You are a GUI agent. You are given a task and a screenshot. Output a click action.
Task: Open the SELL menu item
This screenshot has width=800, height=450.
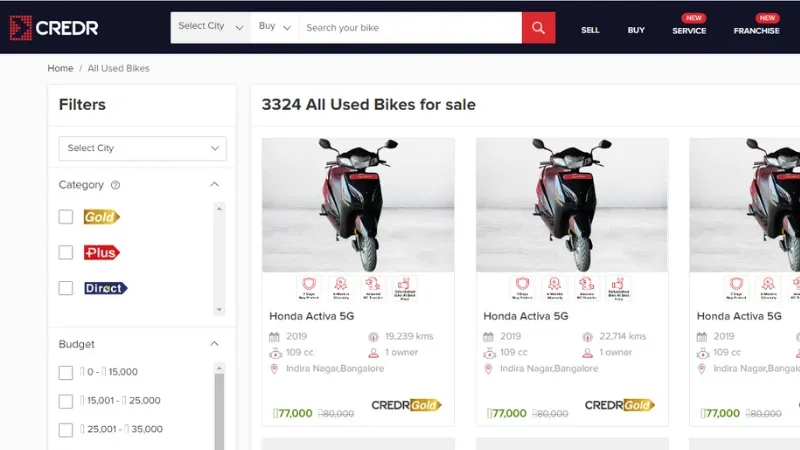590,30
